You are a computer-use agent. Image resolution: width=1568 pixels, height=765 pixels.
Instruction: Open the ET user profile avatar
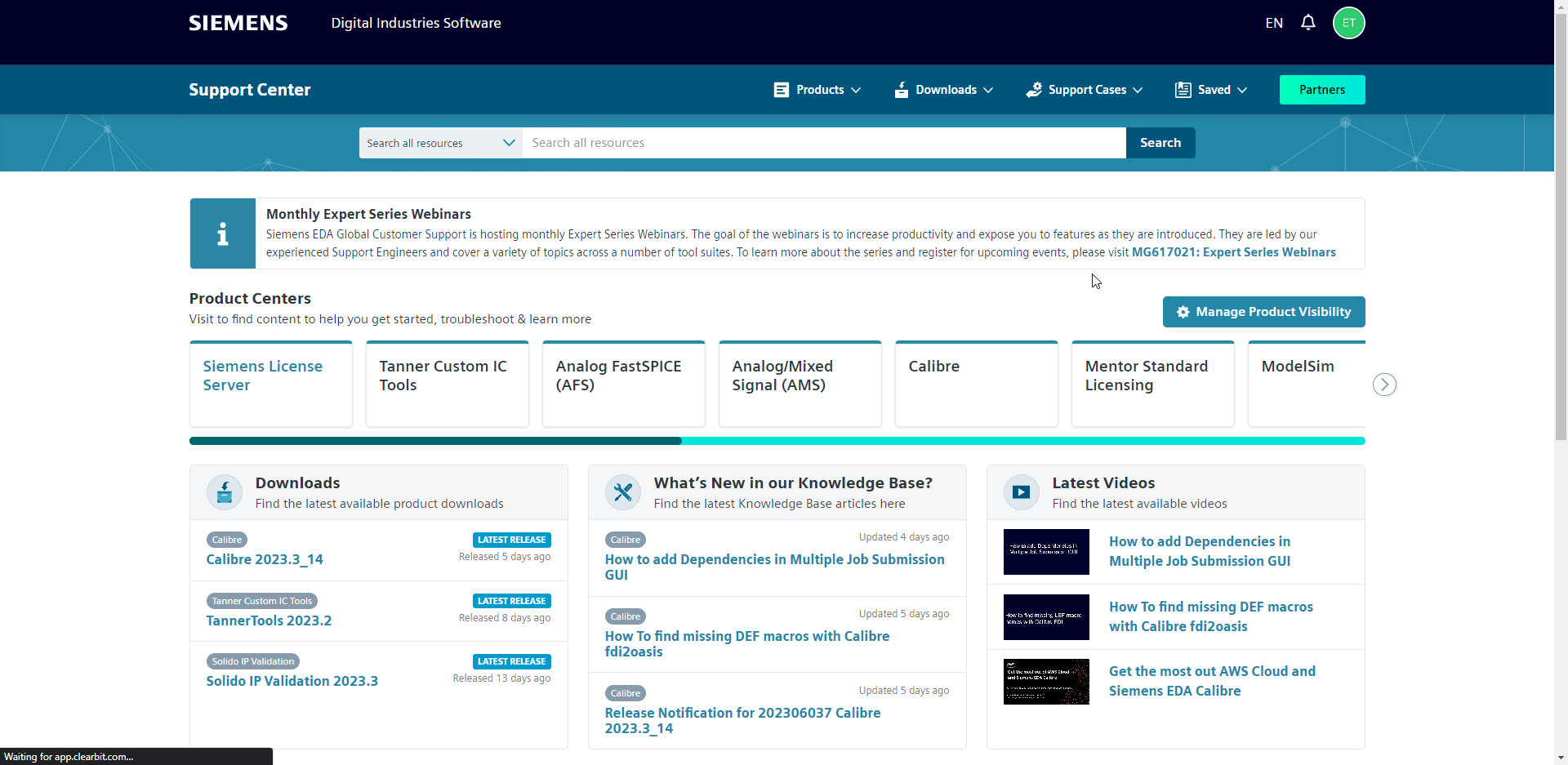pos(1348,23)
